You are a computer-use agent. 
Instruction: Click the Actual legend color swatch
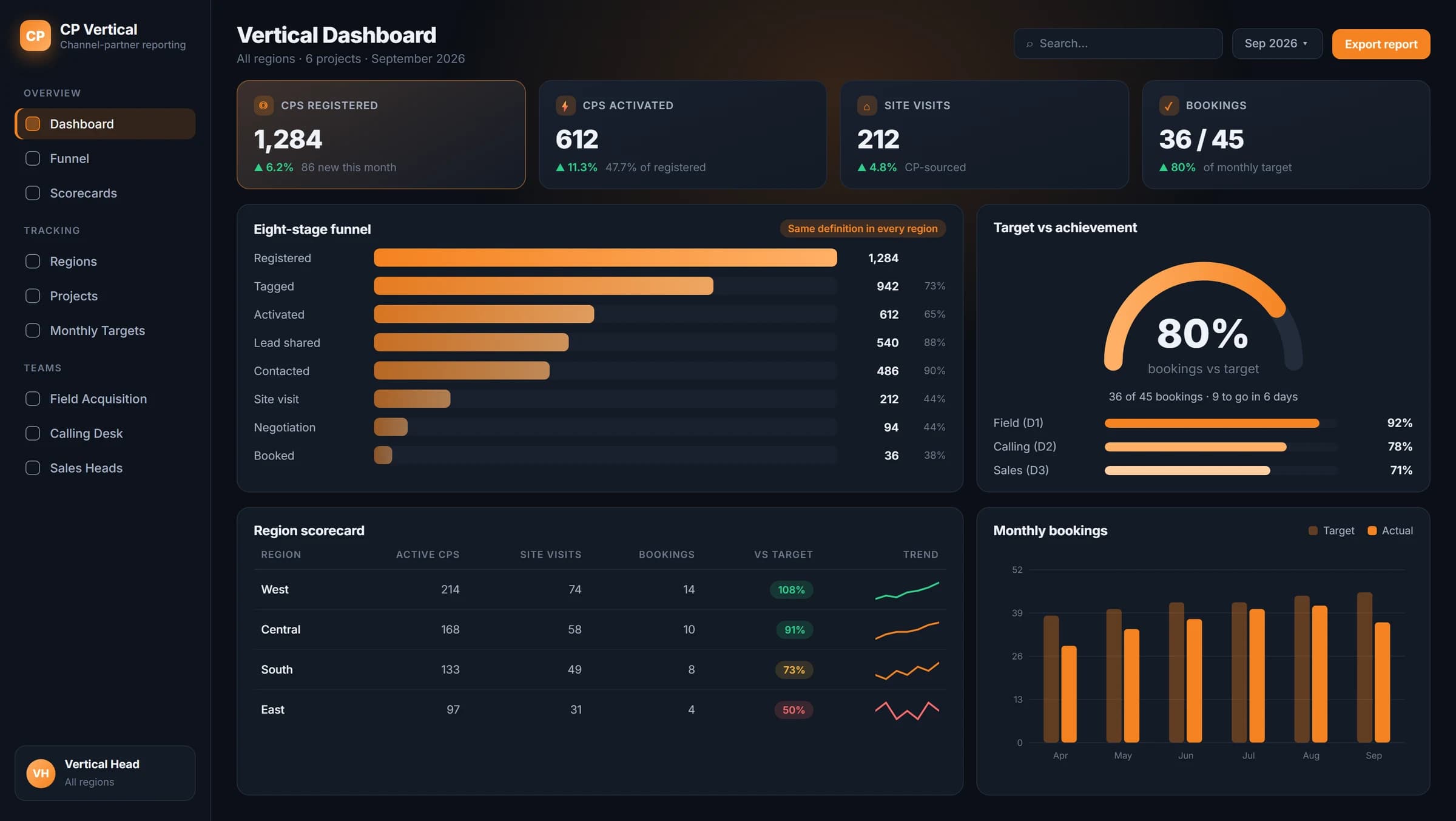(x=1372, y=531)
